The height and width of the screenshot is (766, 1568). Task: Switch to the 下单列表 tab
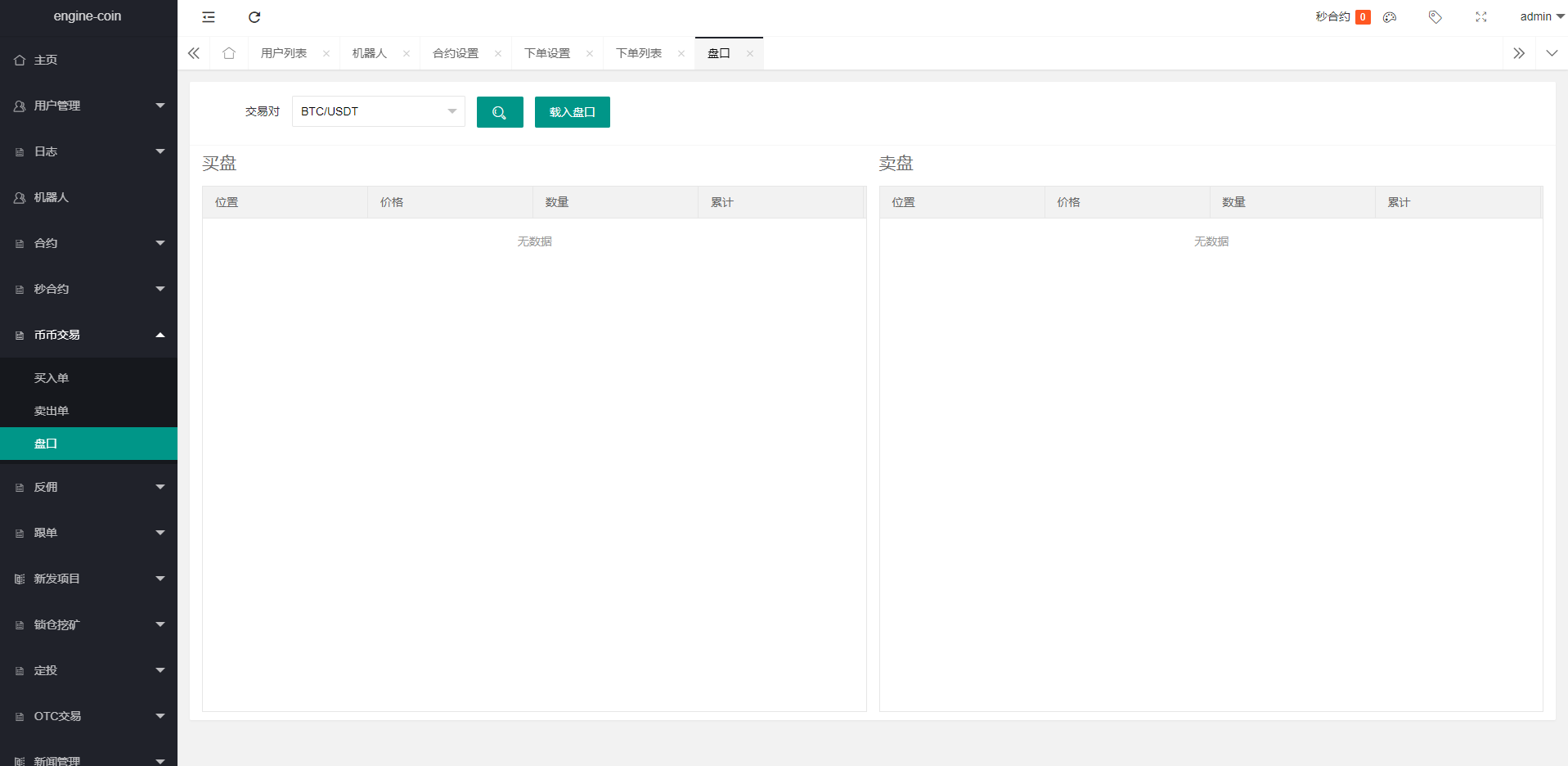pos(638,53)
